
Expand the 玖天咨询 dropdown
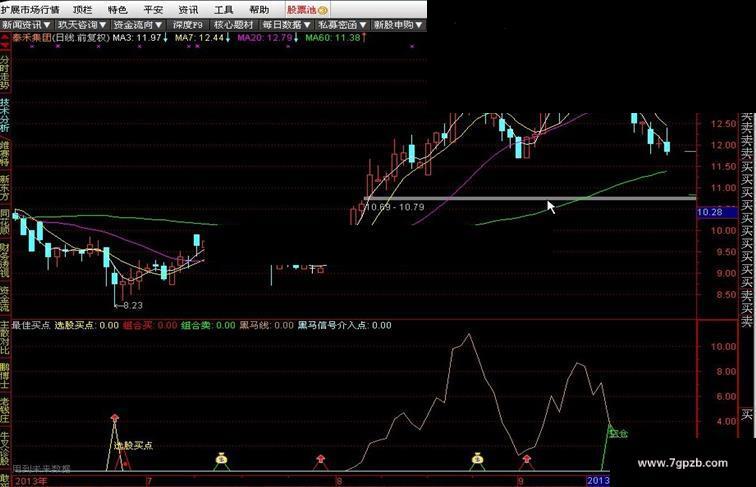pos(81,25)
